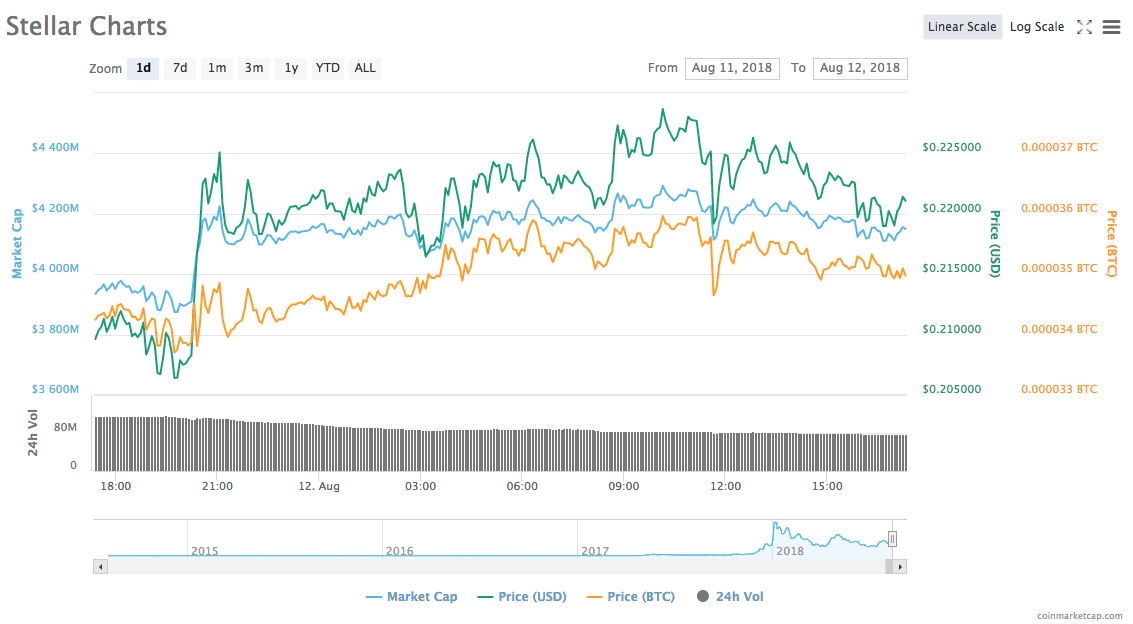Click the left arrow of range scrollbar
This screenshot has width=1133, height=624.
click(100, 566)
